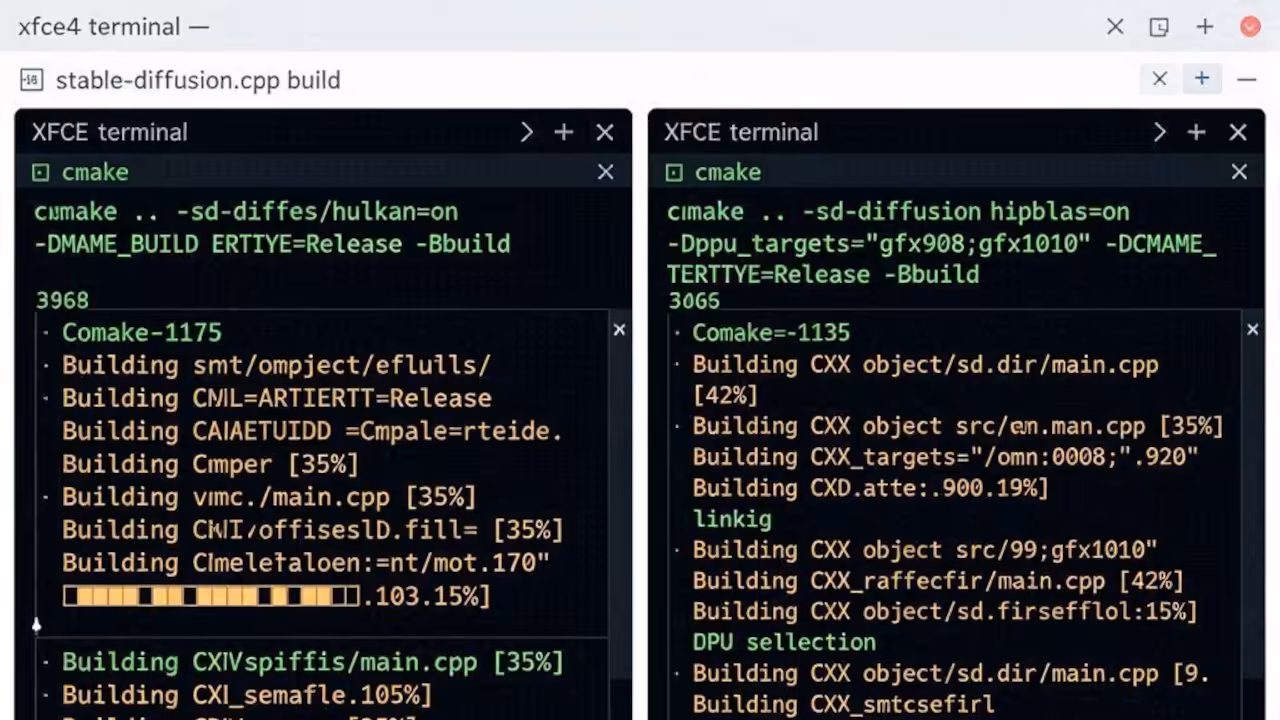Close the right XFCE terminal pane
Viewport: 1280px width, 720px height.
coord(1238,132)
